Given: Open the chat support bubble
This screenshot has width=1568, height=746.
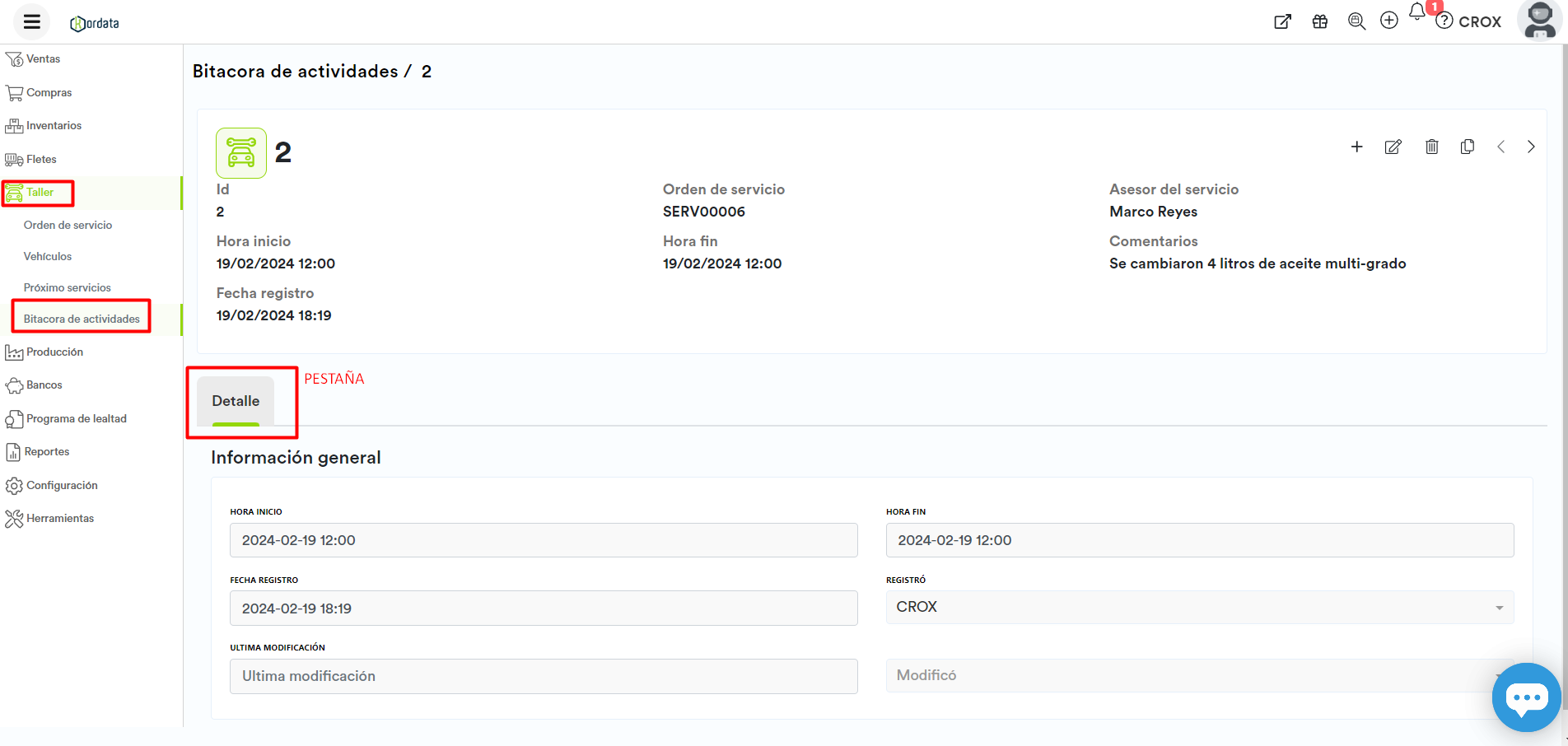Looking at the screenshot, I should tap(1526, 697).
